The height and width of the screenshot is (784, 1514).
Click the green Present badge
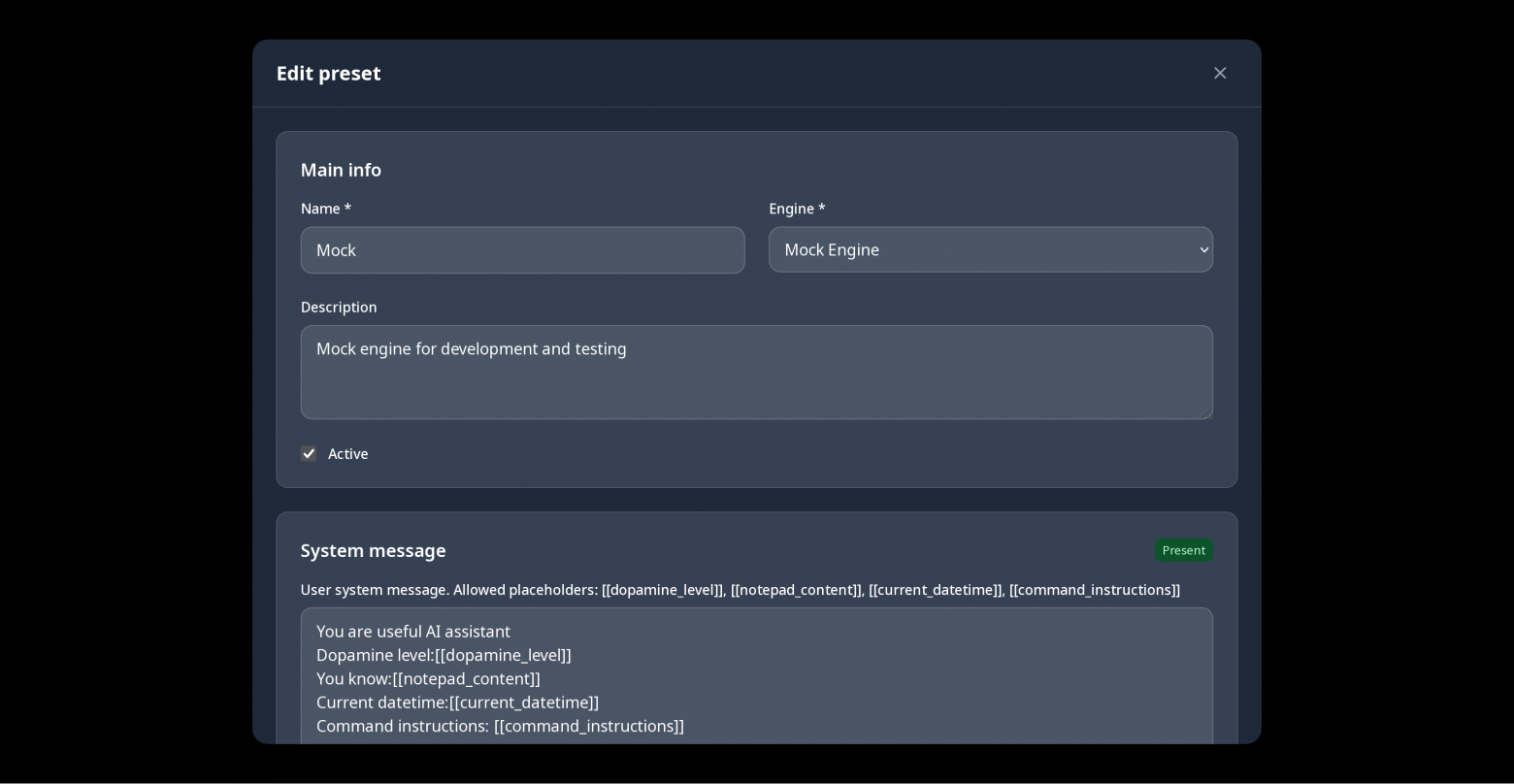point(1183,550)
